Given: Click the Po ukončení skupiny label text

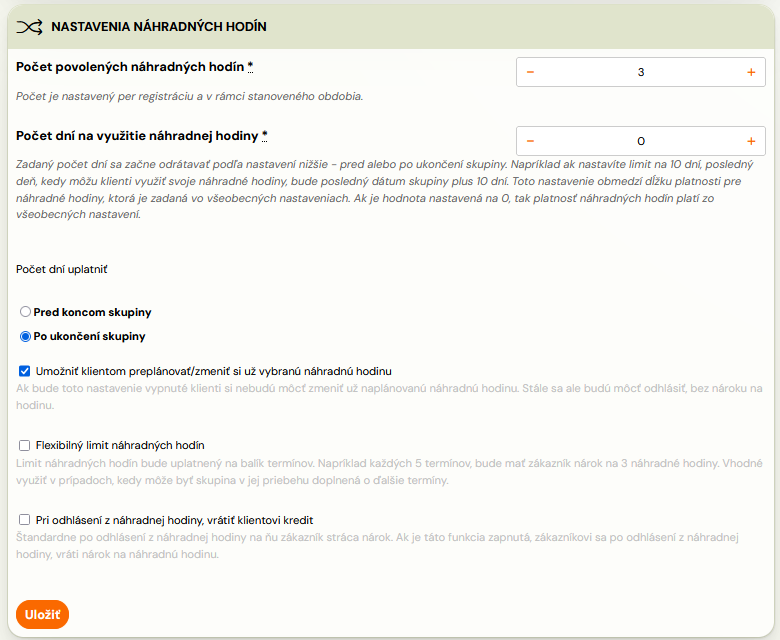Looking at the screenshot, I should click(90, 337).
